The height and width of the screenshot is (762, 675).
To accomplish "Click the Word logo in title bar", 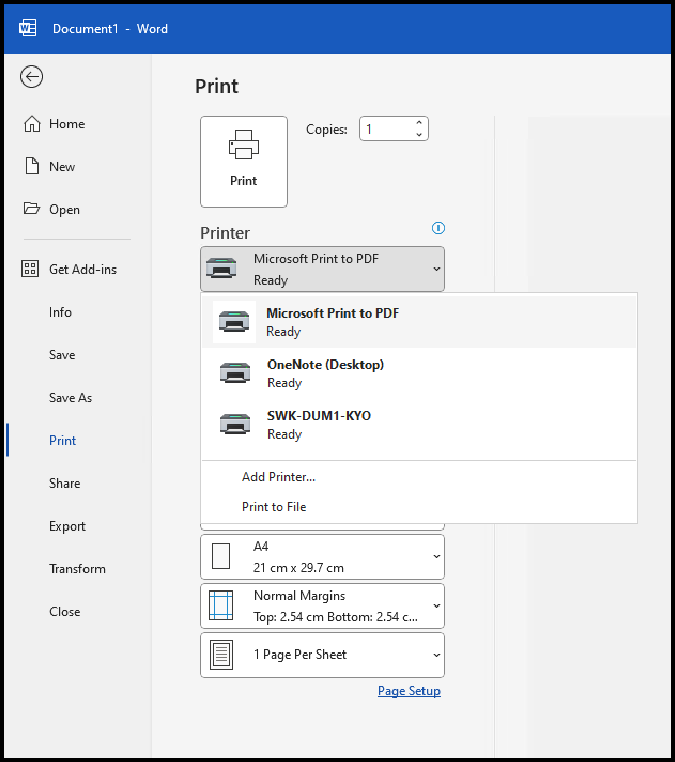I will (28, 28).
